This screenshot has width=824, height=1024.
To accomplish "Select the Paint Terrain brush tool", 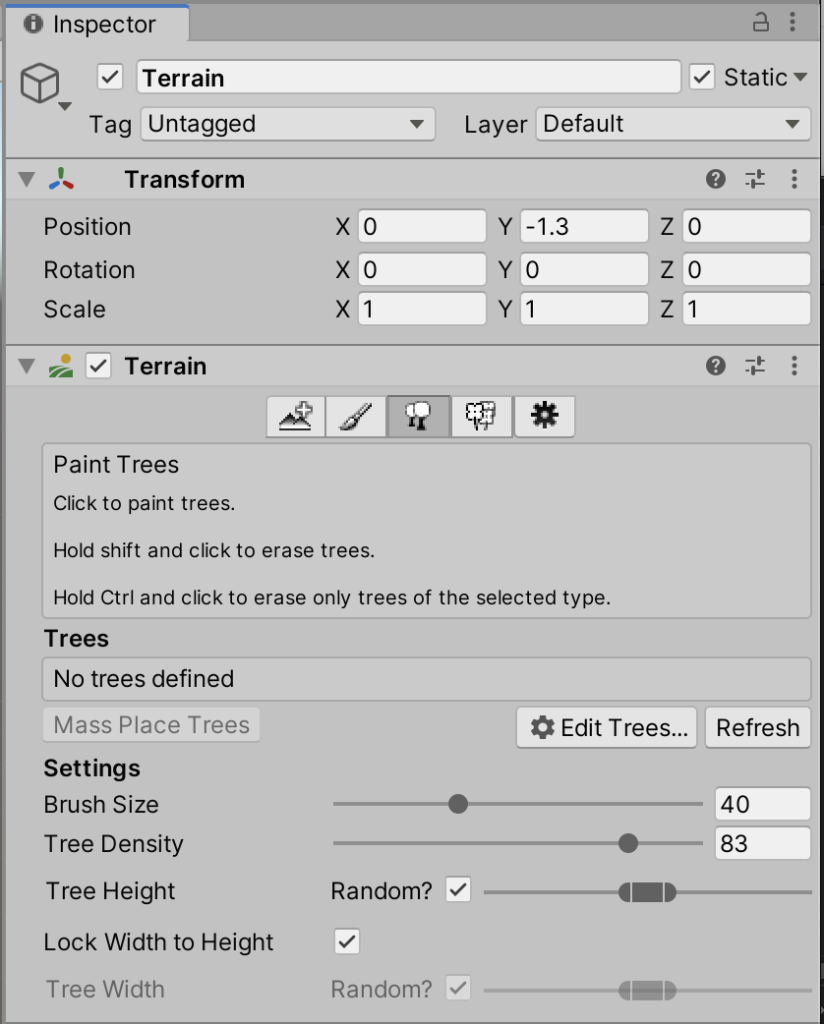I will pos(357,417).
